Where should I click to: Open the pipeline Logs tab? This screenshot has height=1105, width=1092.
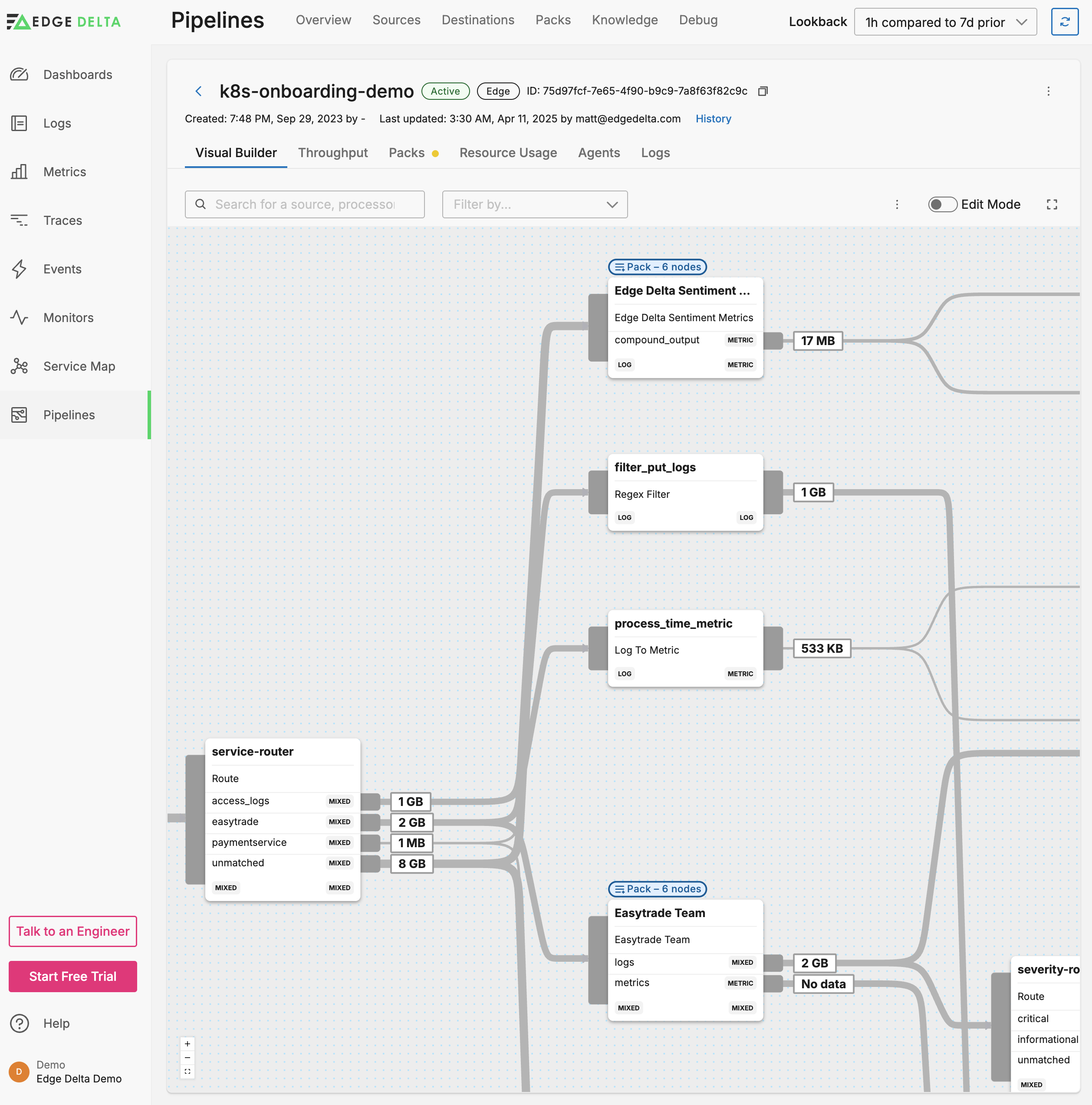[x=655, y=153]
